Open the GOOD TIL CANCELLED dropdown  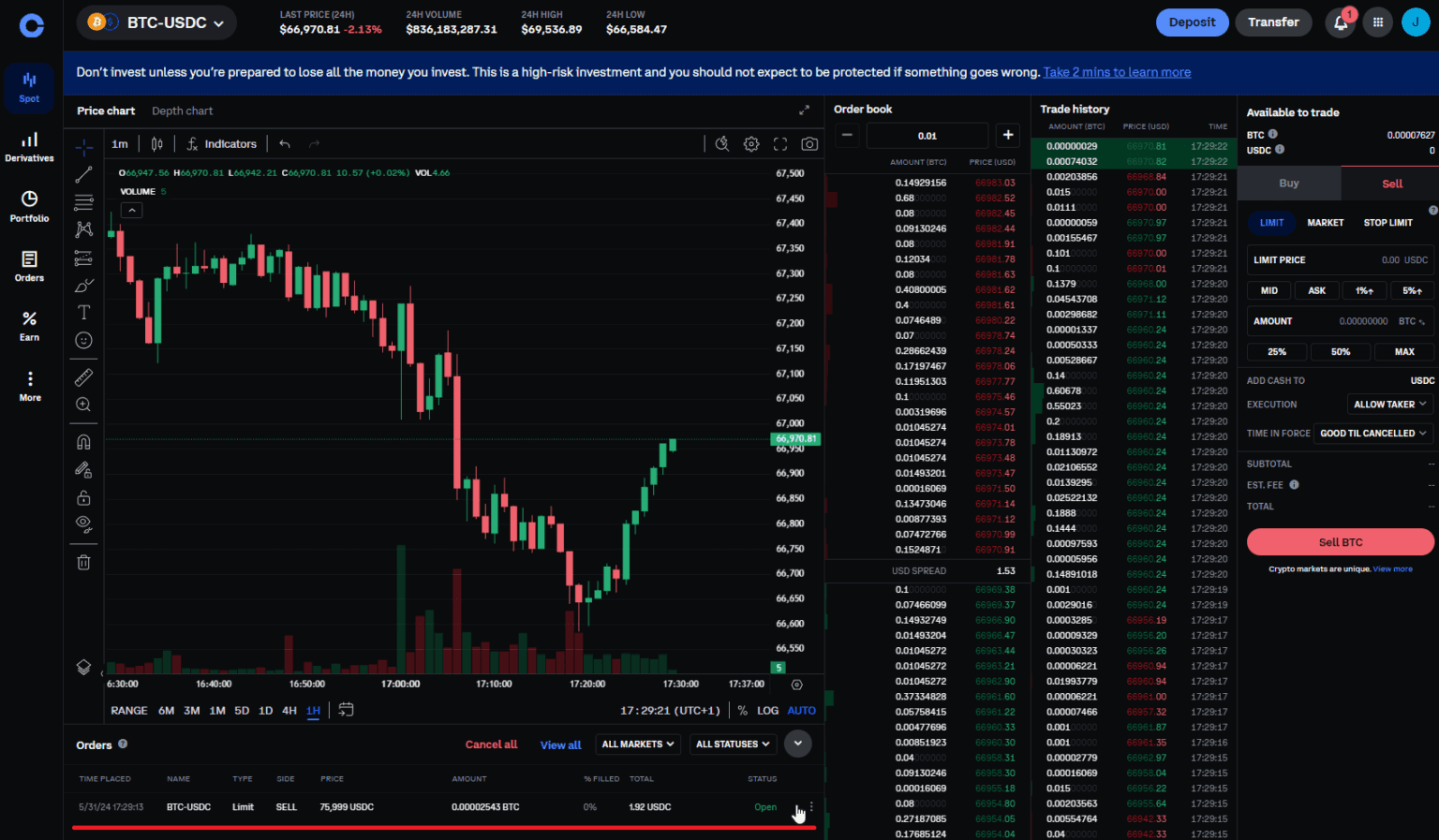(1373, 434)
